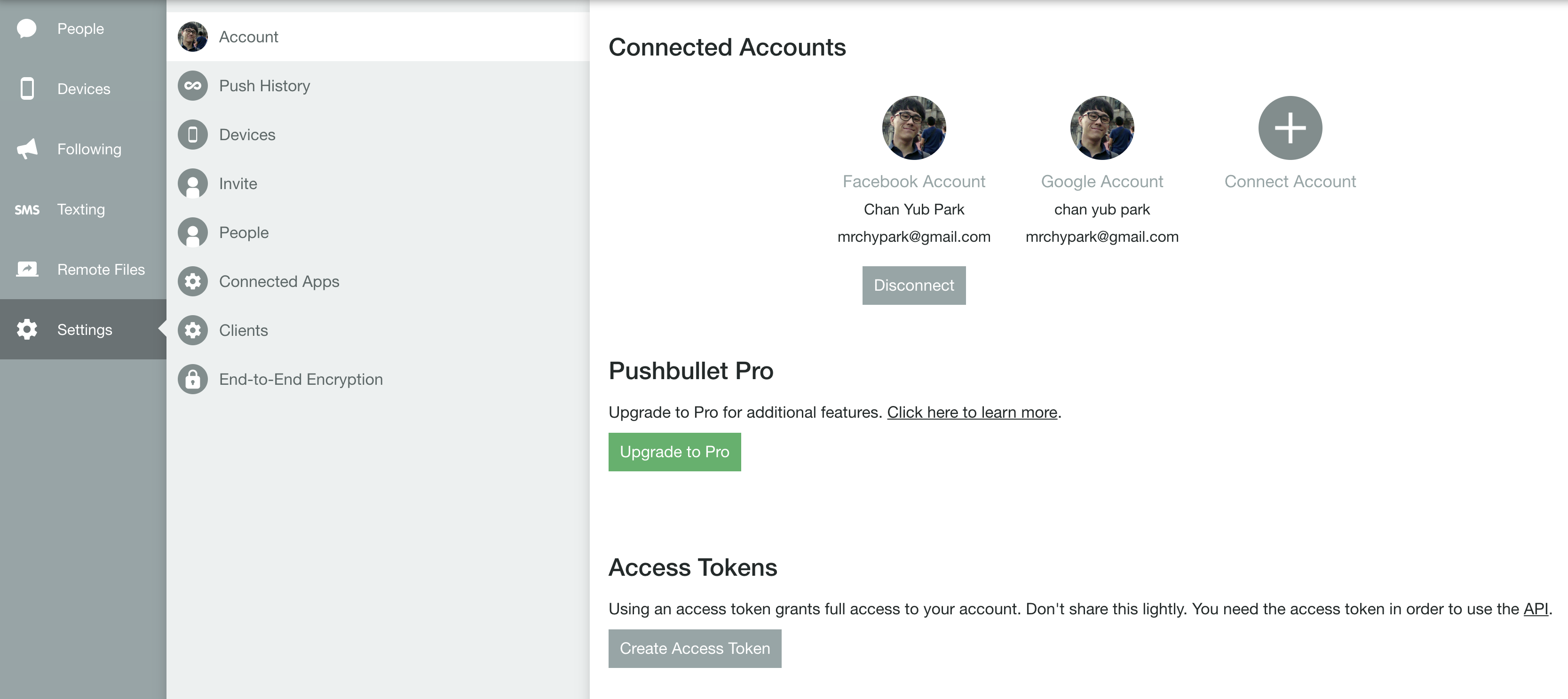Open the Clients settings entry
The width and height of the screenshot is (1568, 699).
tap(378, 330)
